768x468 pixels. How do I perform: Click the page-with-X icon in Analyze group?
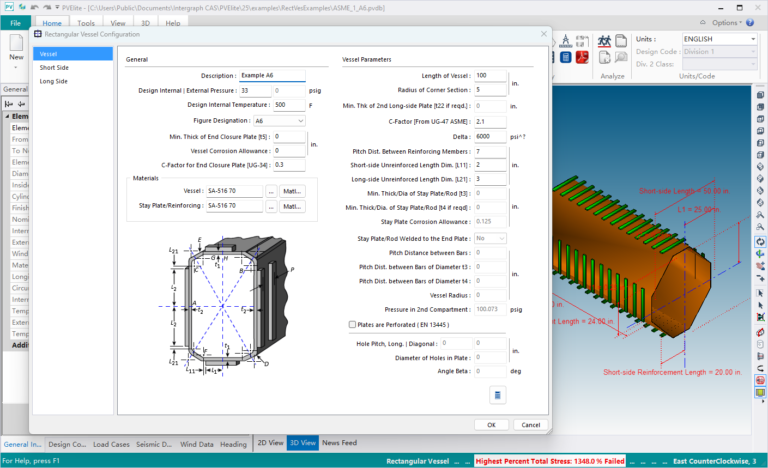click(x=604, y=57)
